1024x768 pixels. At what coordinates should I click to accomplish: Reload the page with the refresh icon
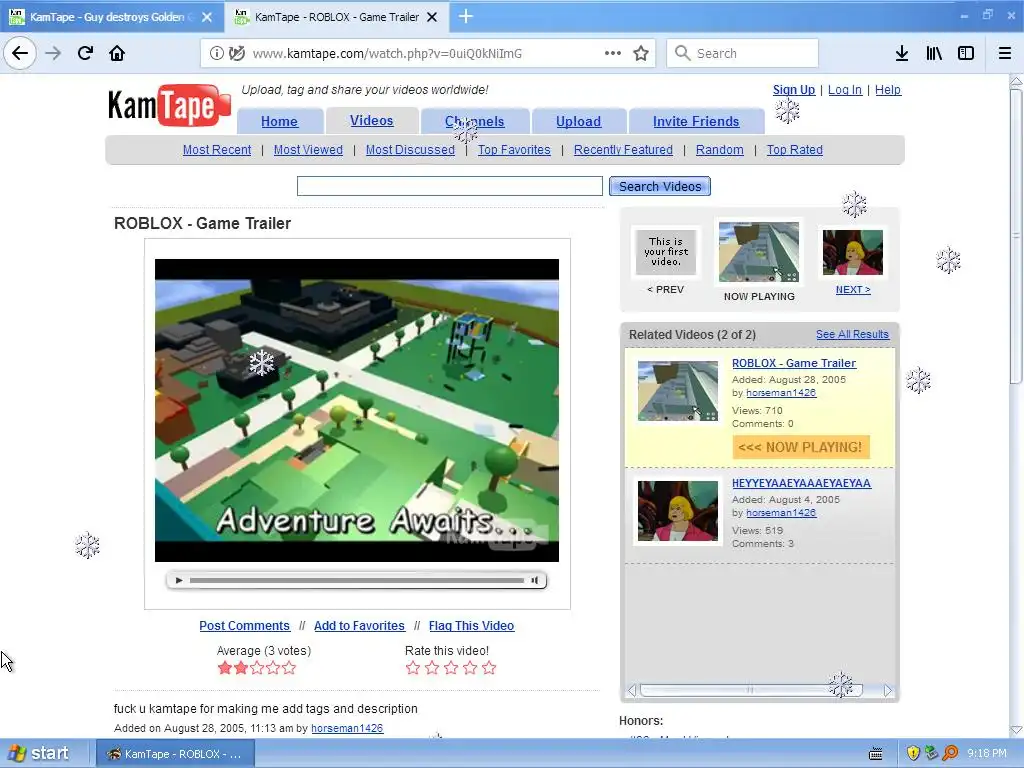coord(85,53)
